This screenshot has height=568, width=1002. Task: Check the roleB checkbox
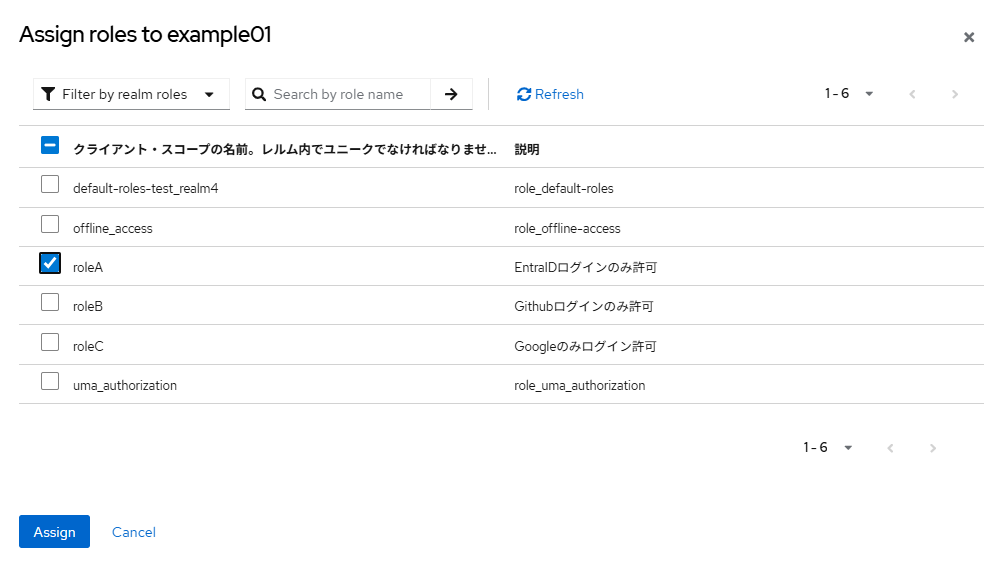pos(50,302)
